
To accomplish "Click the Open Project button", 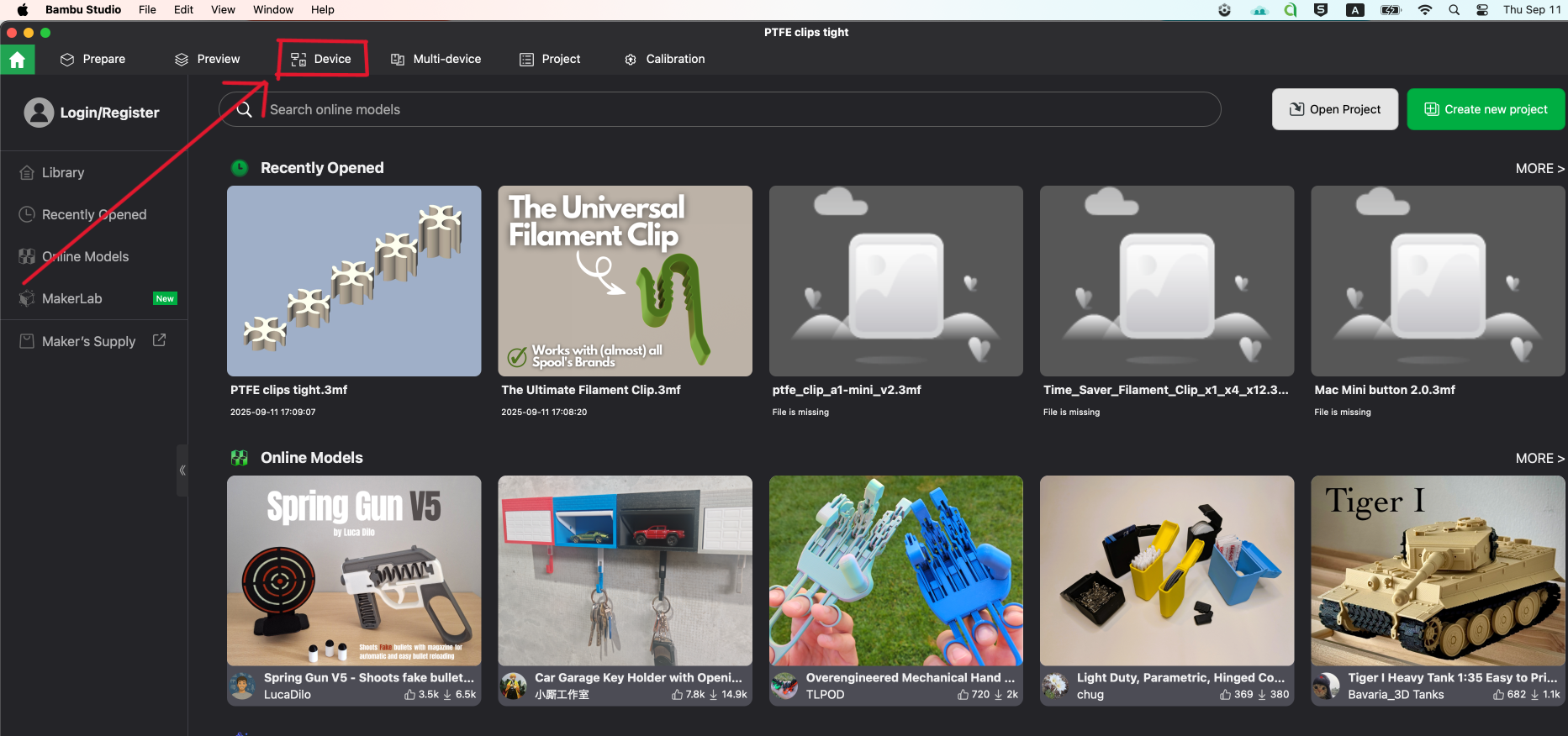I will coord(1334,110).
